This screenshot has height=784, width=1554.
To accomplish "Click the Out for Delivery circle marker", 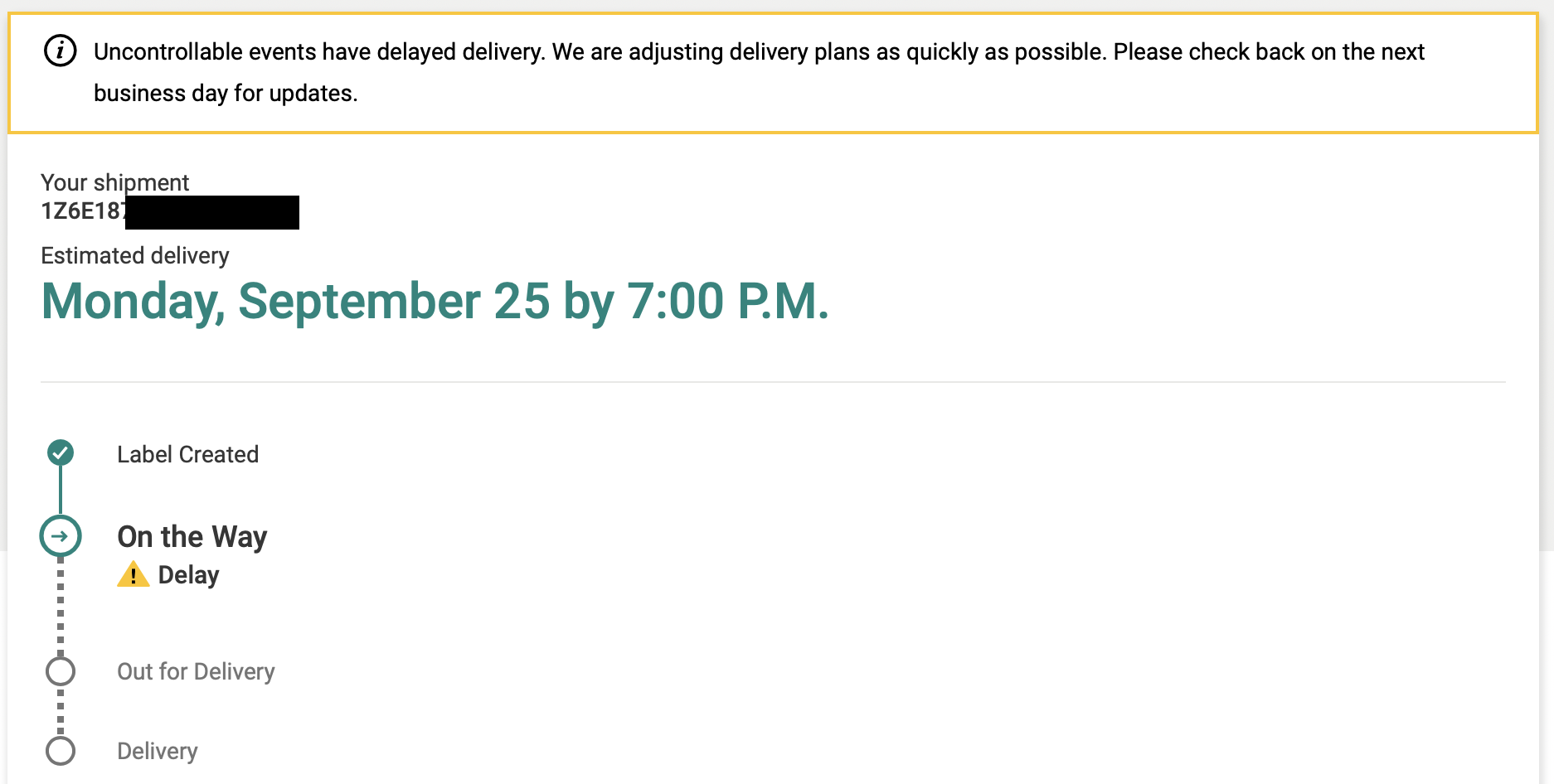I will [61, 671].
